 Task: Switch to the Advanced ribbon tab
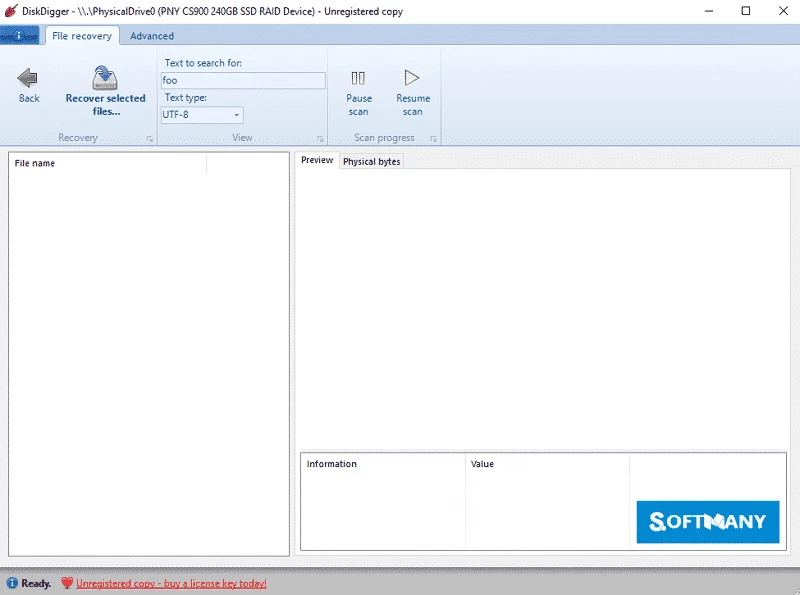coord(152,36)
